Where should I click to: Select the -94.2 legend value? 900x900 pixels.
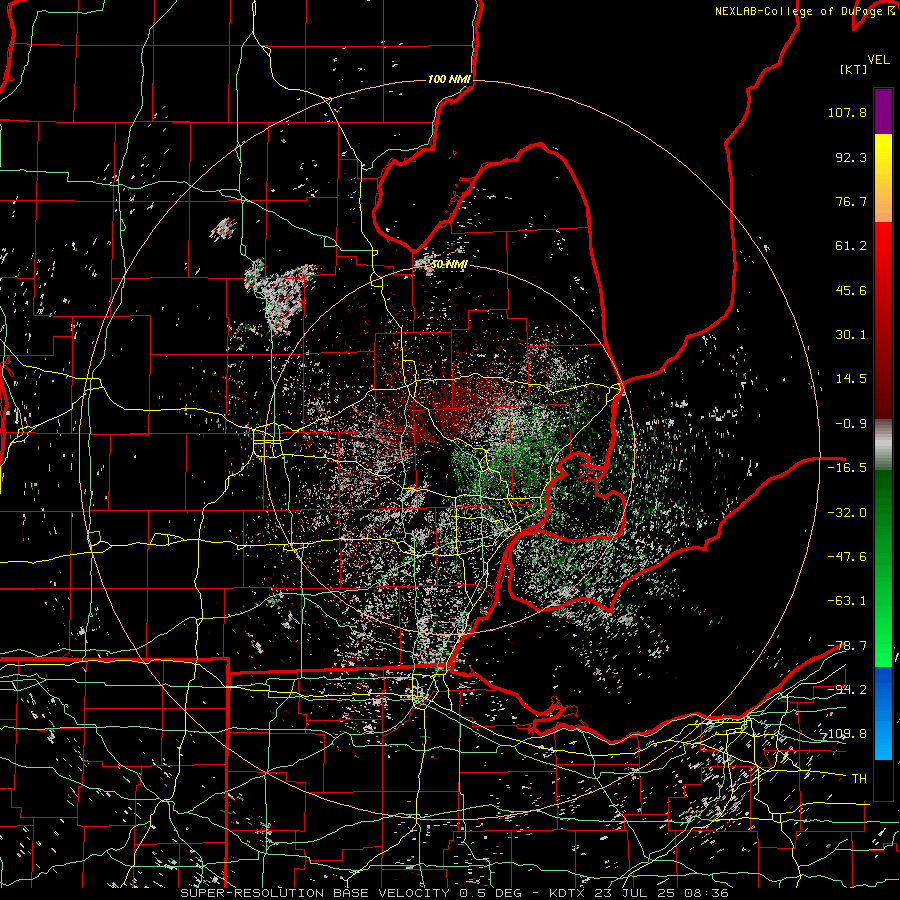pos(847,689)
